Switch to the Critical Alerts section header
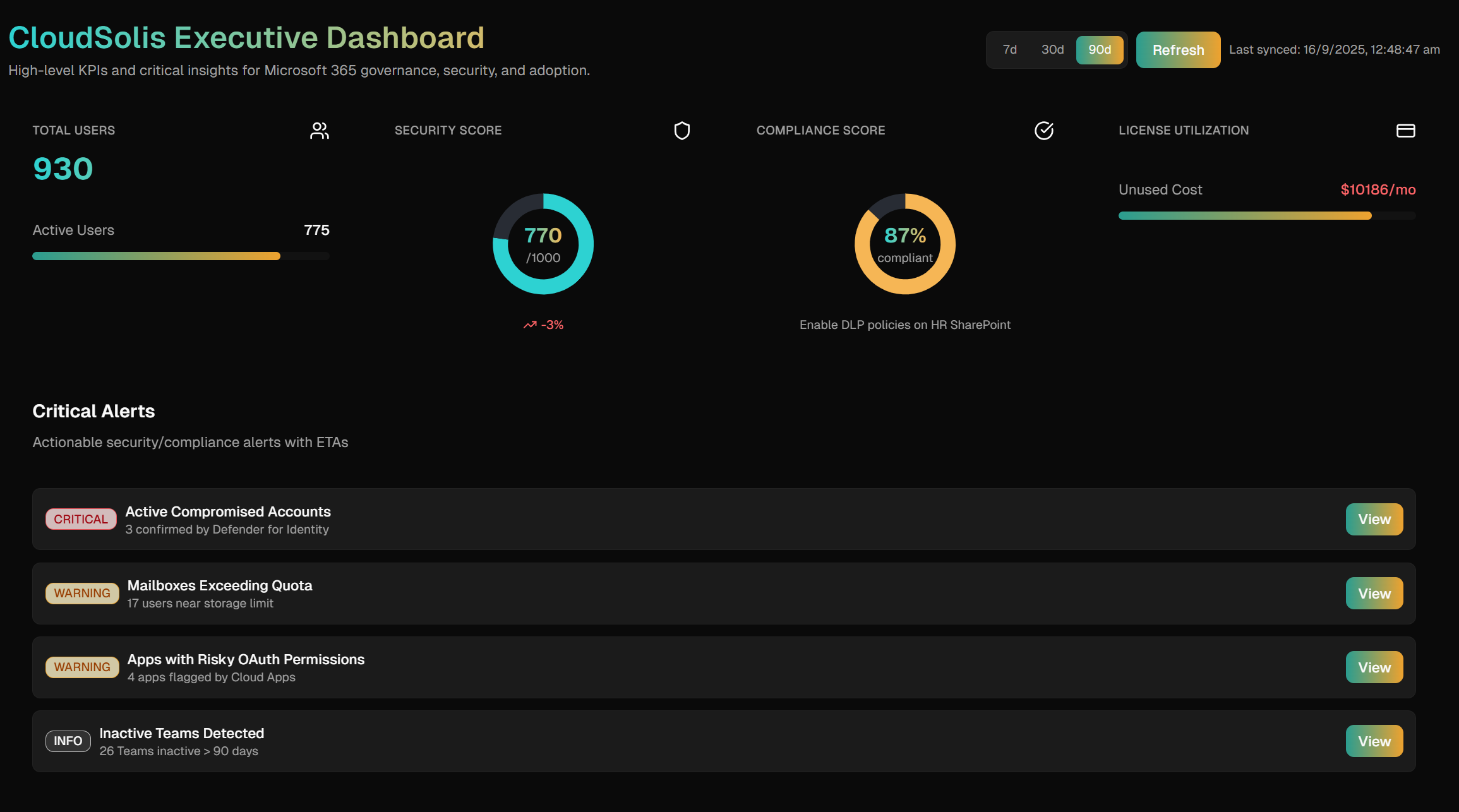 (93, 411)
